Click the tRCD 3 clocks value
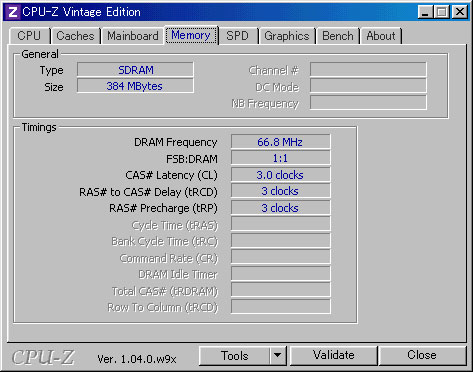The width and height of the screenshot is (473, 372). (x=280, y=191)
